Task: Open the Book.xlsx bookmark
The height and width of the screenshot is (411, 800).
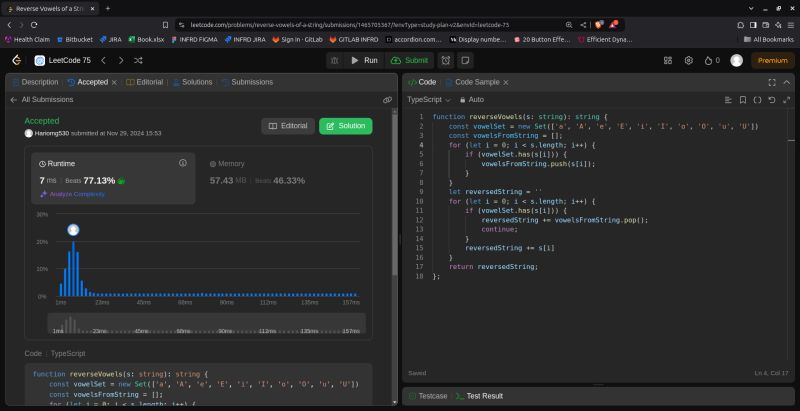Action: [146, 39]
